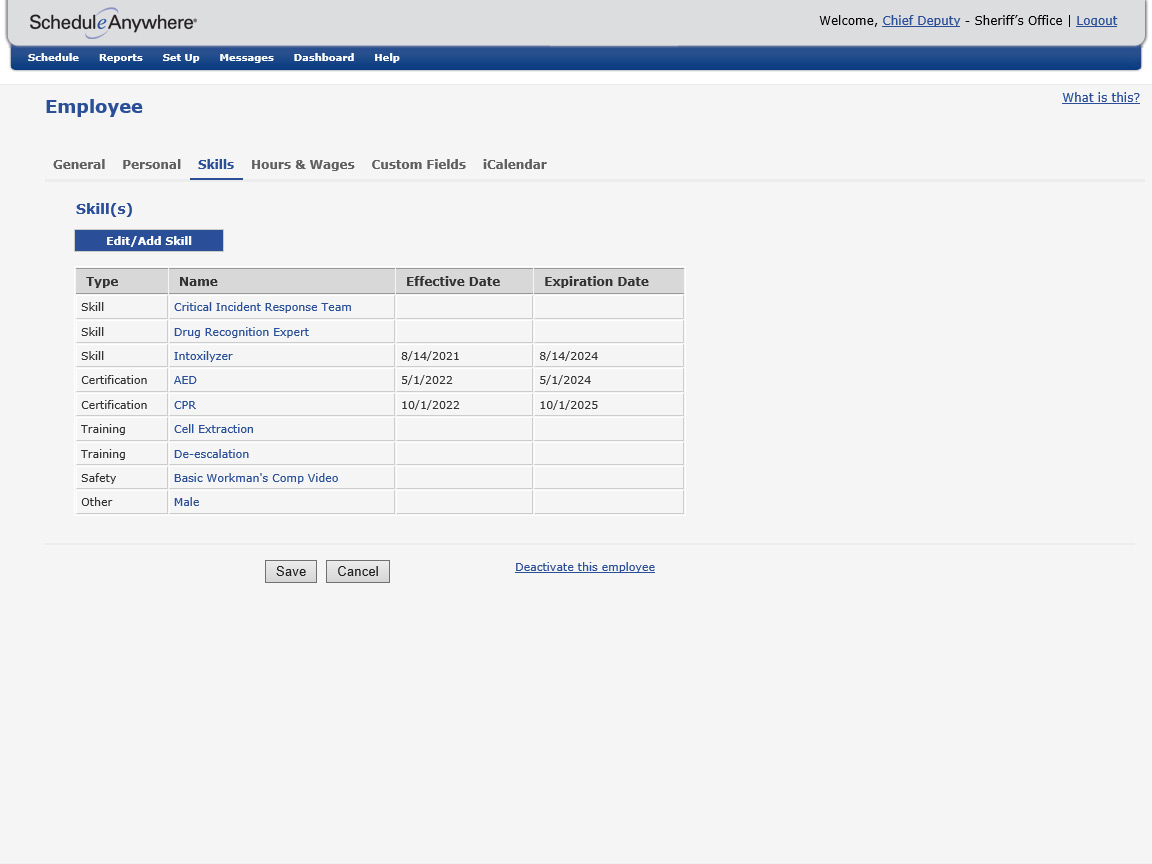This screenshot has width=1152, height=864.
Task: Open the Cell Extraction training
Action: (213, 429)
